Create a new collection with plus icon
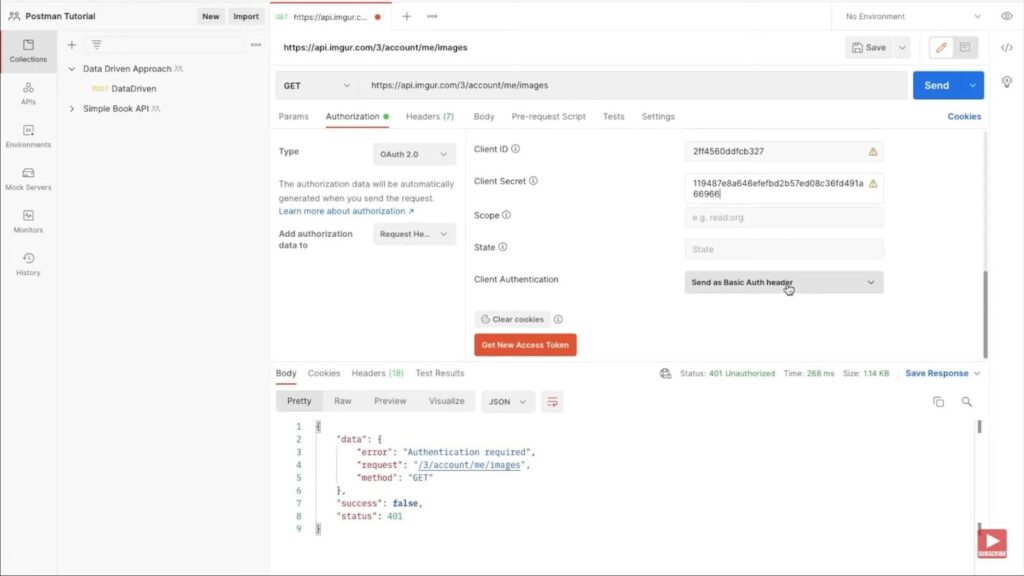The image size is (1024, 576). 72,45
